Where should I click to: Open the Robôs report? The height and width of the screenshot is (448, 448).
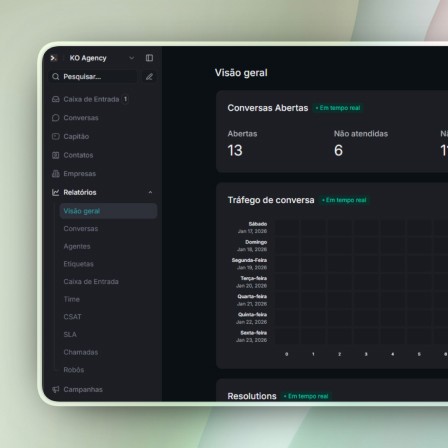(x=74, y=370)
